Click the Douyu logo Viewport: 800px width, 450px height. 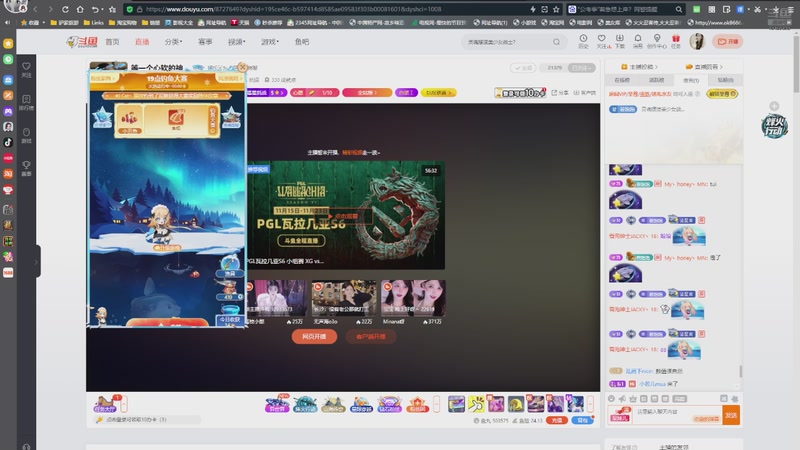pos(82,42)
